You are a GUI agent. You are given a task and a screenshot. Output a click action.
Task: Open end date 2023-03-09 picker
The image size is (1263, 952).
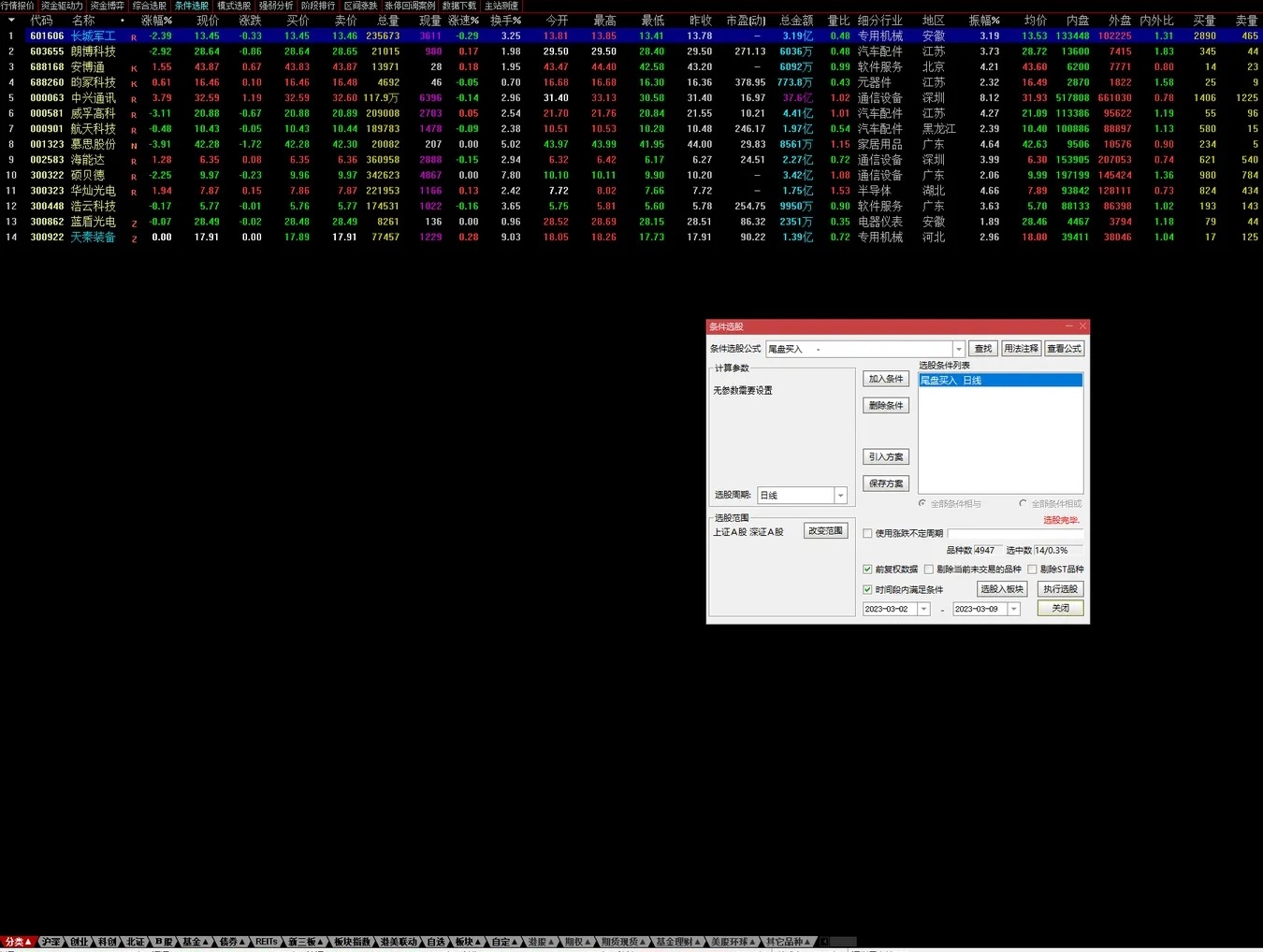[1013, 609]
